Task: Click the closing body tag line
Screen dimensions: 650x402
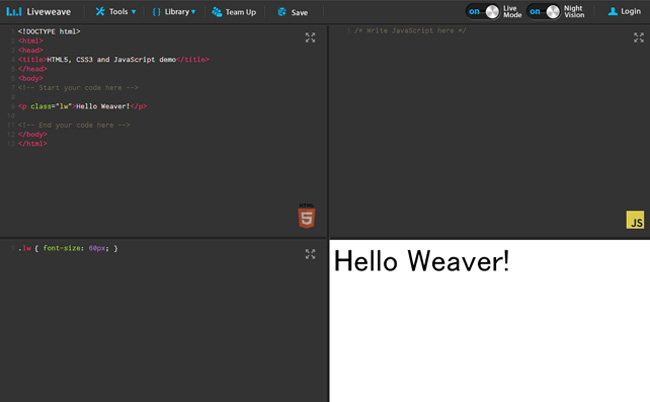Action: 32,134
